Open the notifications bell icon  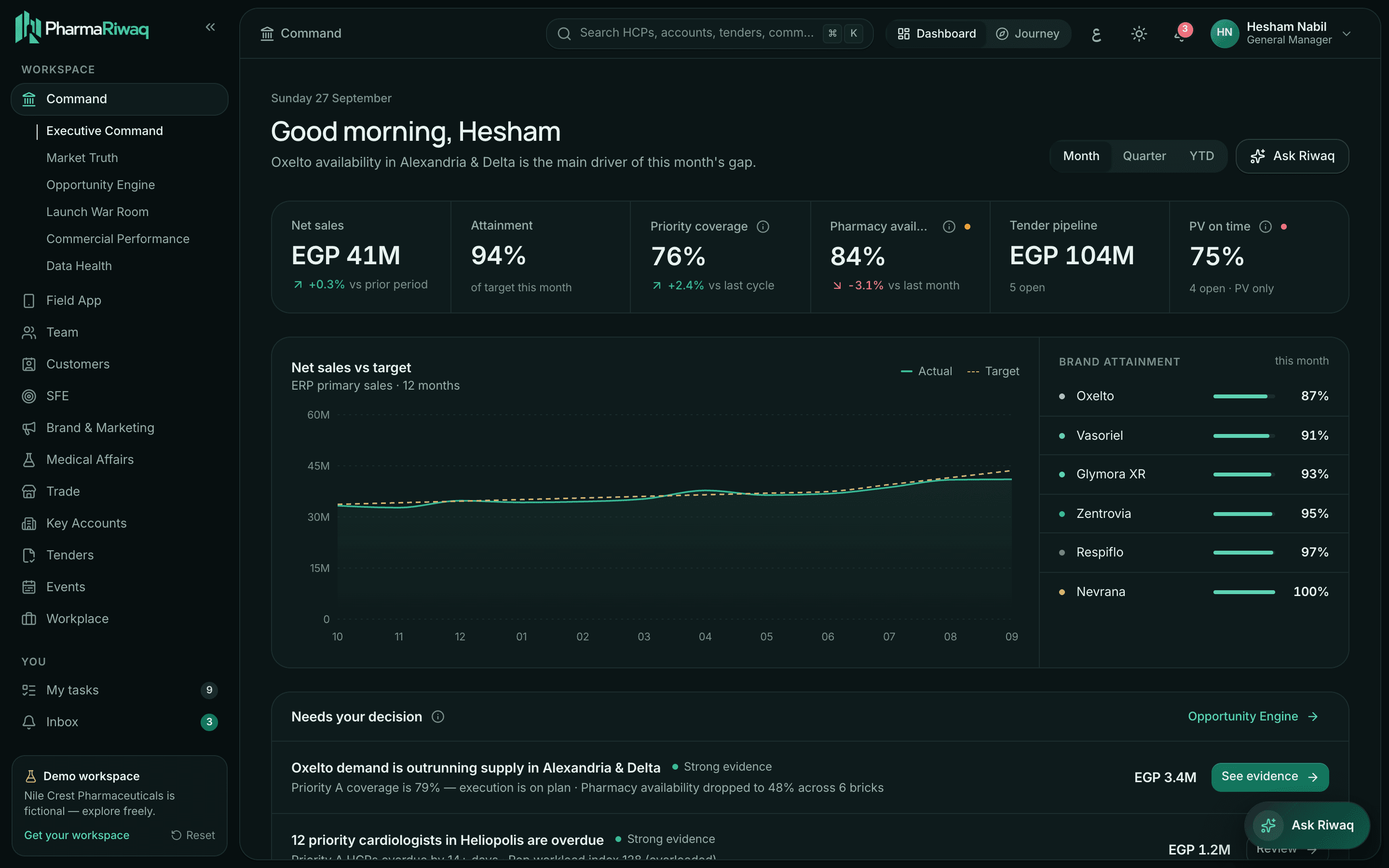[1181, 33]
